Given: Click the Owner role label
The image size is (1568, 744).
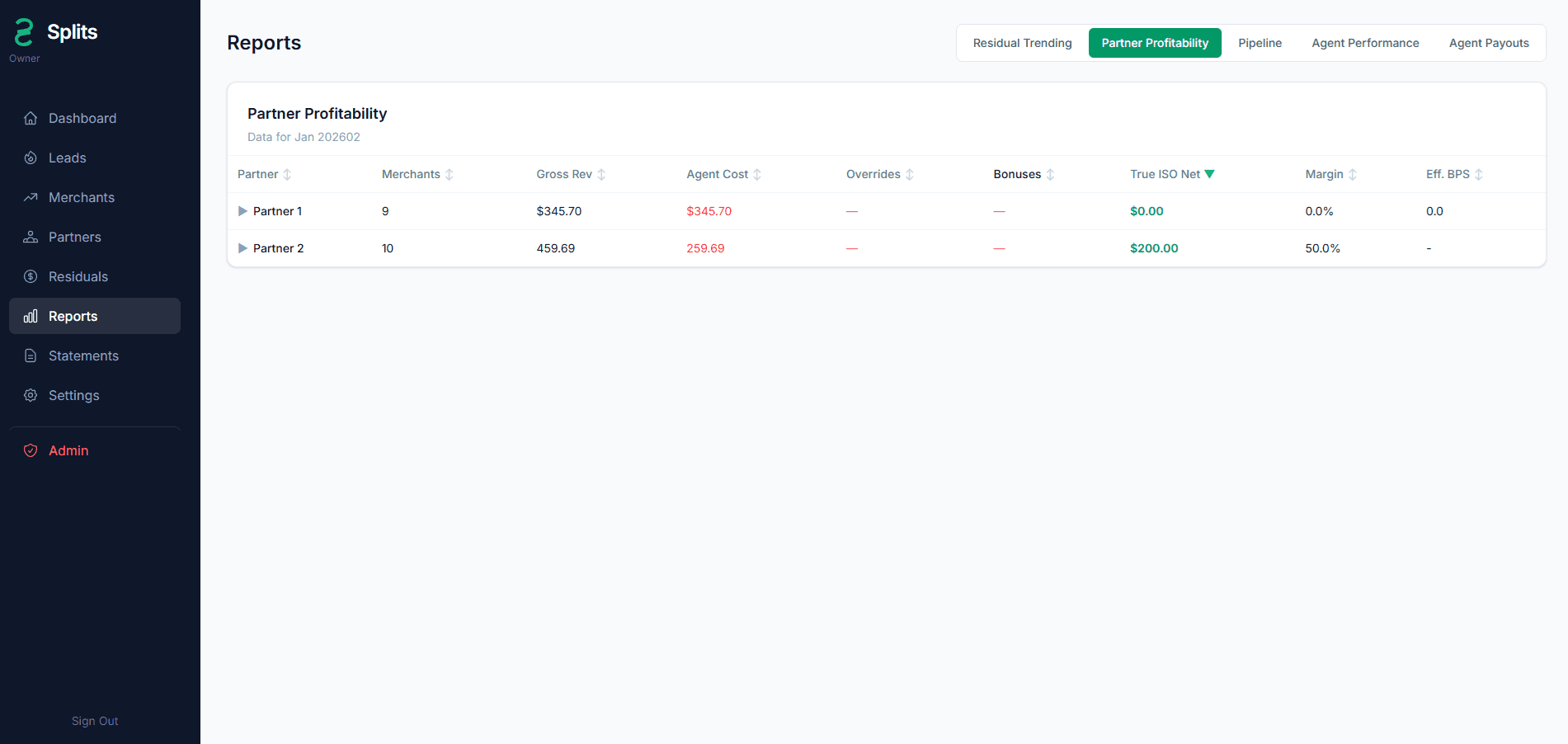Looking at the screenshot, I should (25, 59).
